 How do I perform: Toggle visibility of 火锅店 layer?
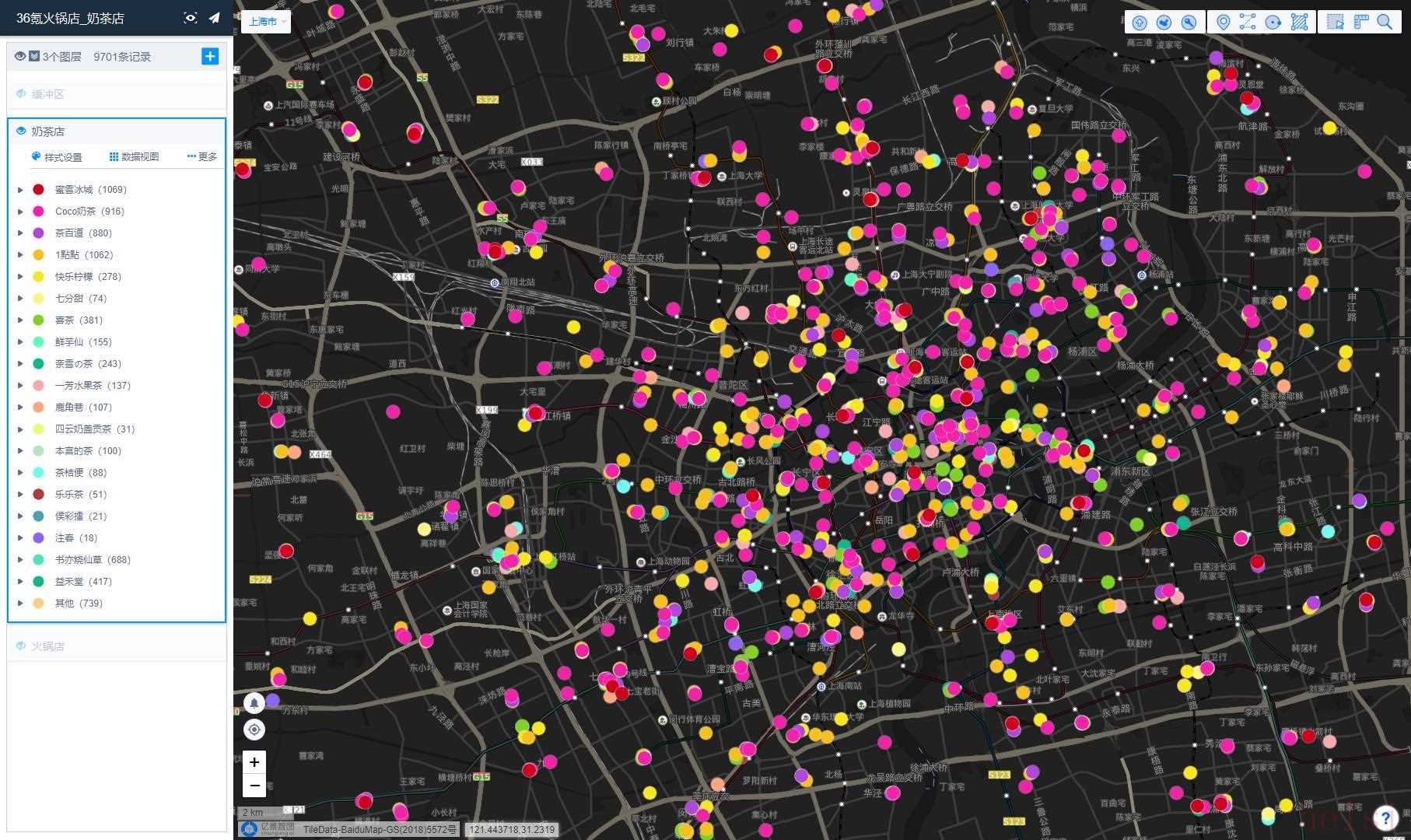point(21,646)
